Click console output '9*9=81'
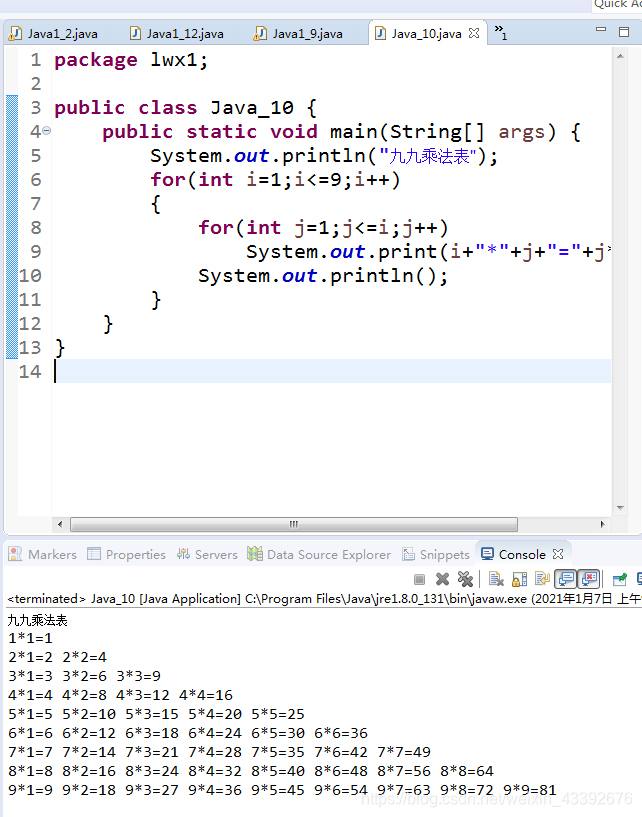Screen dimensions: 642x817 point(530,790)
